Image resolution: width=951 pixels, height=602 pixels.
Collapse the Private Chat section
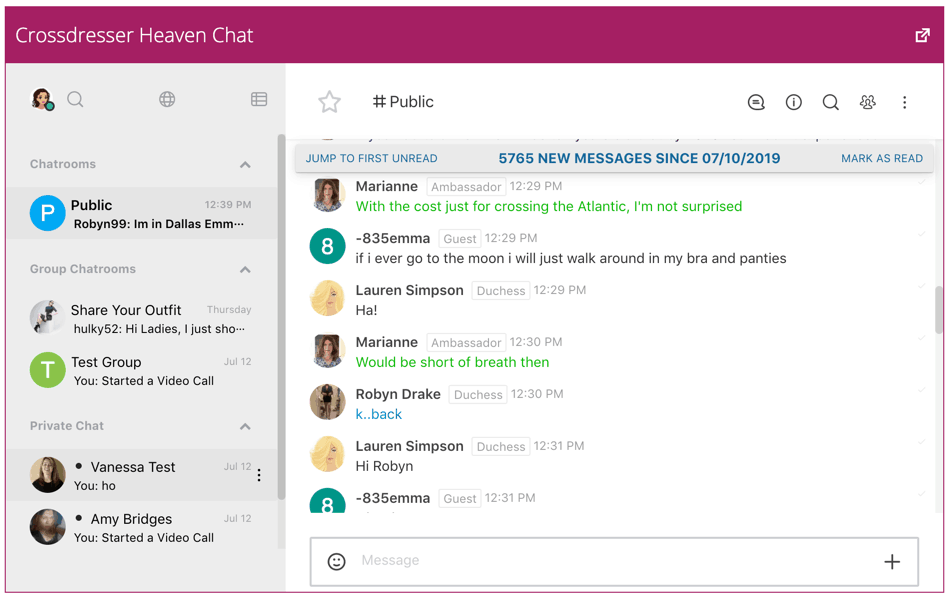tap(245, 426)
